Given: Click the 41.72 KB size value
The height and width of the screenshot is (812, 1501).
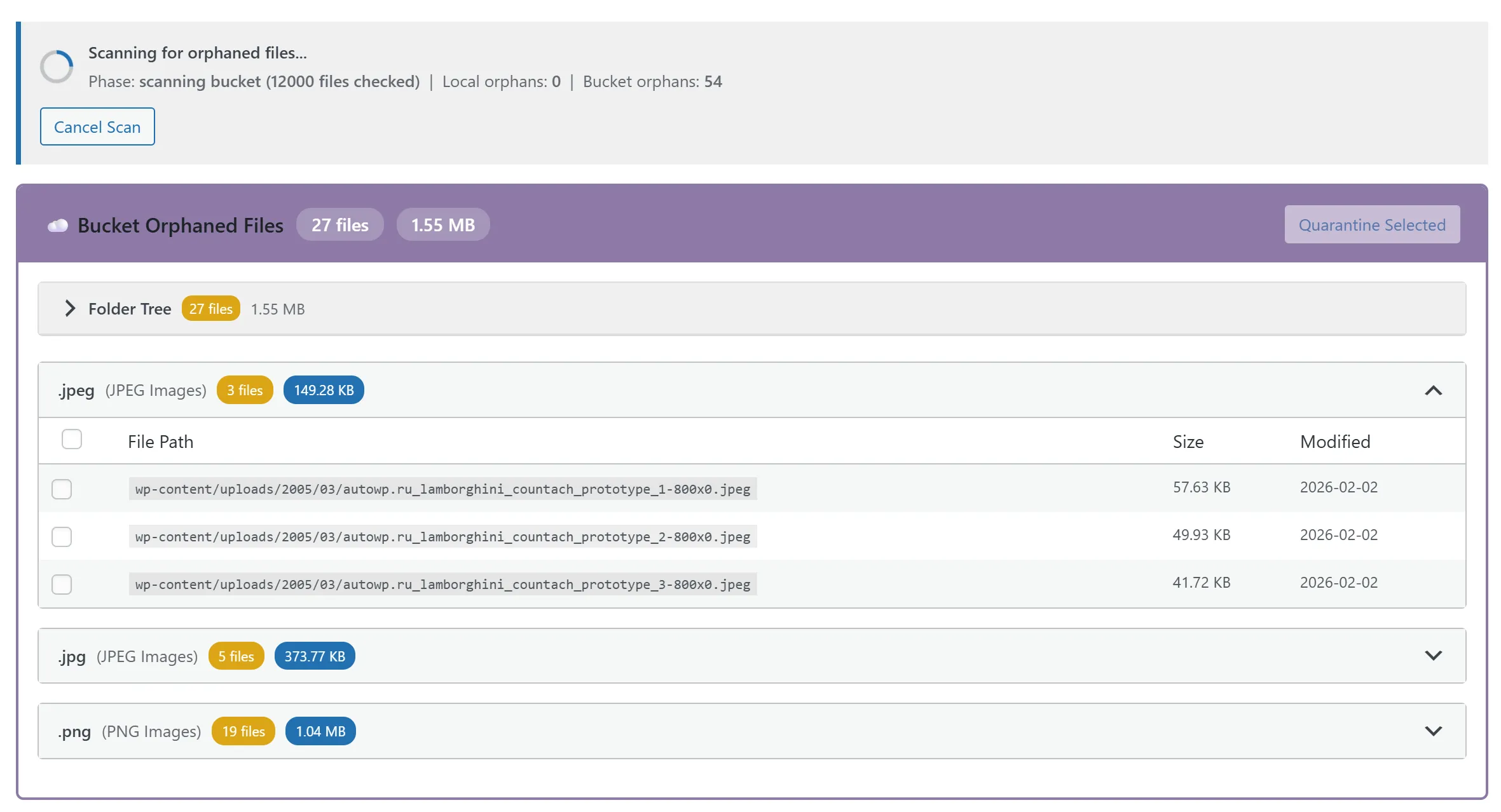Looking at the screenshot, I should coord(1202,583).
